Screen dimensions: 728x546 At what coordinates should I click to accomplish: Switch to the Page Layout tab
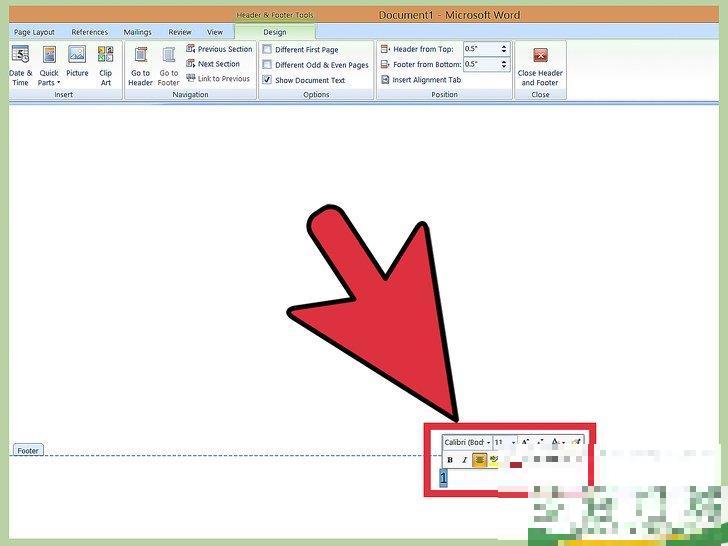[x=34, y=32]
